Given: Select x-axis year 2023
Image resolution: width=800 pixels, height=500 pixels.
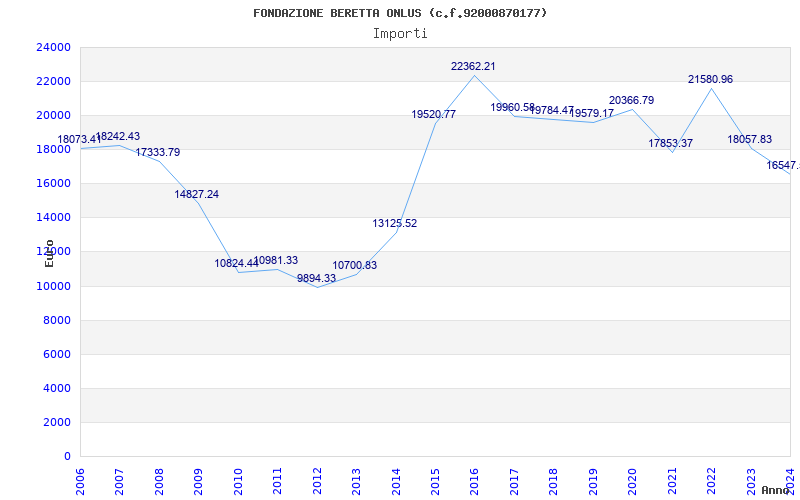Looking at the screenshot, I should (751, 482).
